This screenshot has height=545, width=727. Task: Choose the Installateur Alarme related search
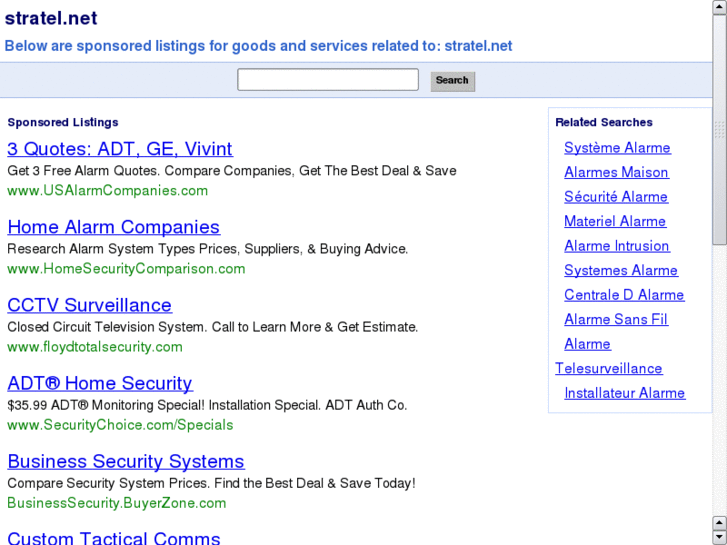click(625, 393)
